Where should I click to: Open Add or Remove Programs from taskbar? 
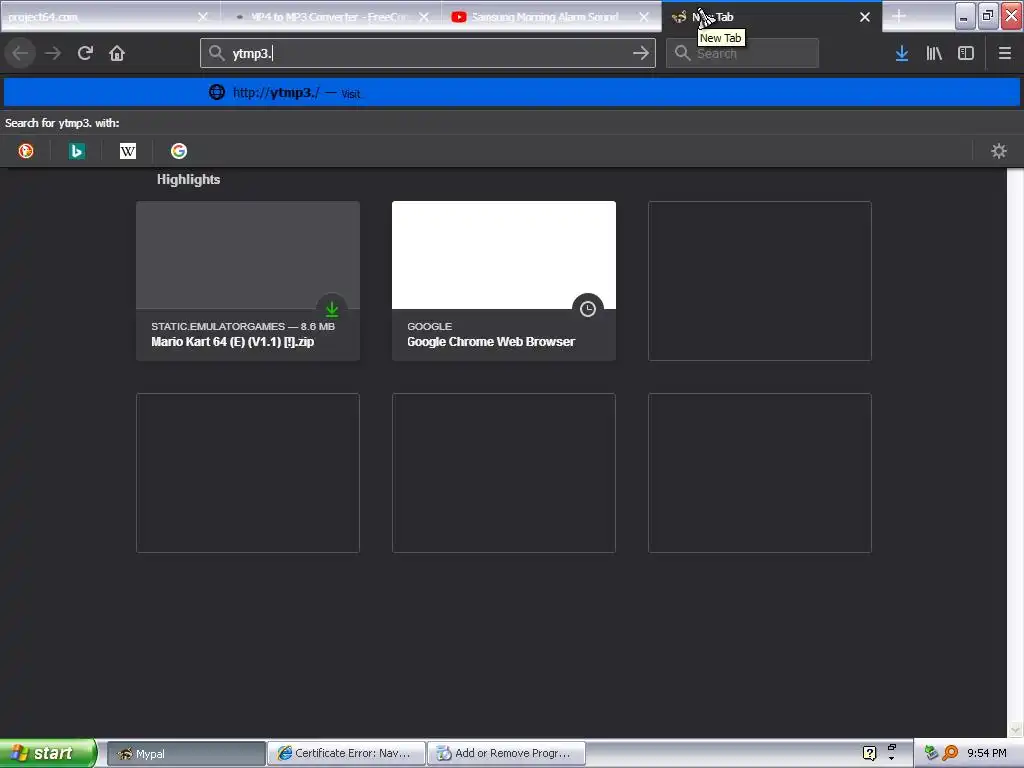pos(506,754)
